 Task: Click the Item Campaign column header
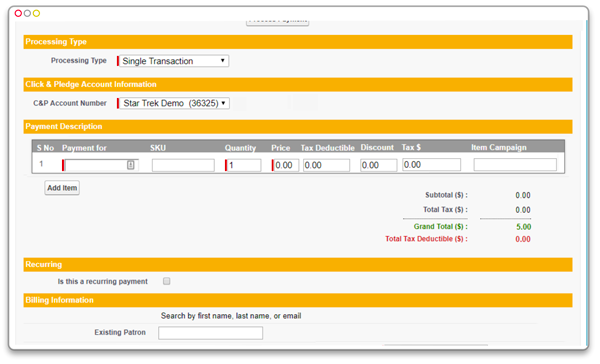pyautogui.click(x=499, y=147)
